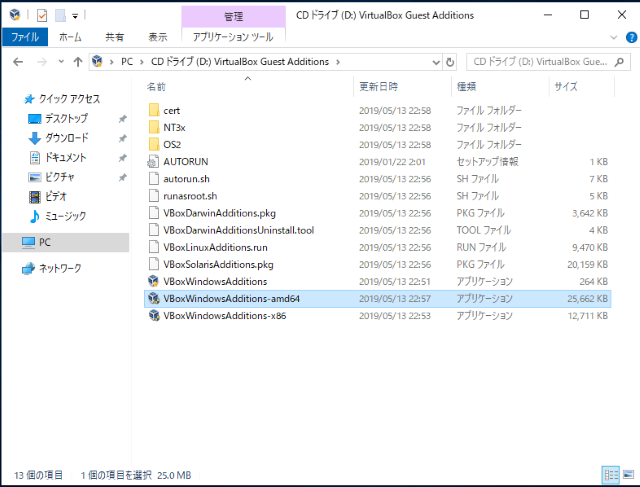Open the ファイル menu tab
Viewport: 640px width, 487px height.
click(25, 37)
